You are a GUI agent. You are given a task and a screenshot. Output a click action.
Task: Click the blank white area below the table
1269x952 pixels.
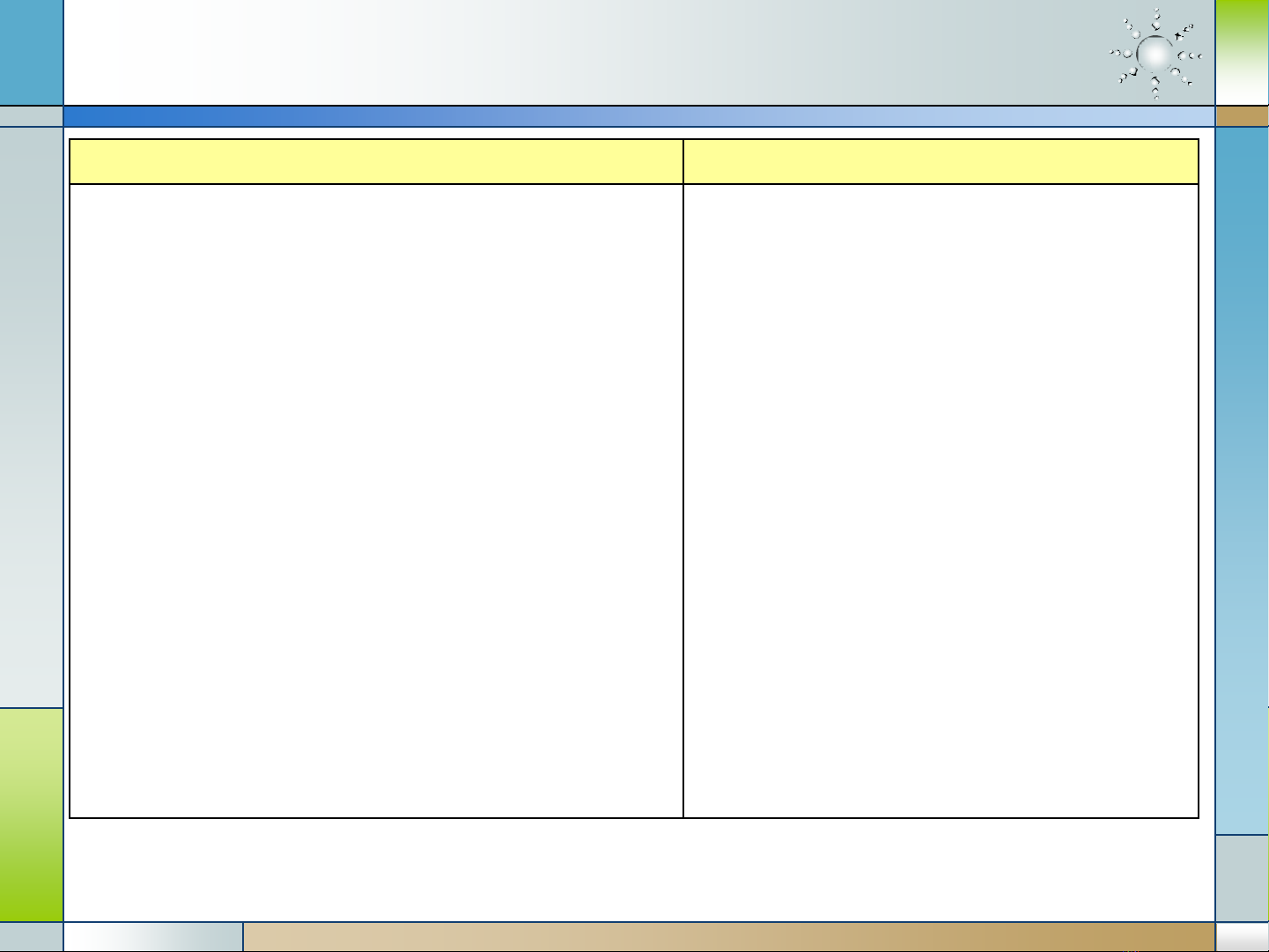click(639, 870)
